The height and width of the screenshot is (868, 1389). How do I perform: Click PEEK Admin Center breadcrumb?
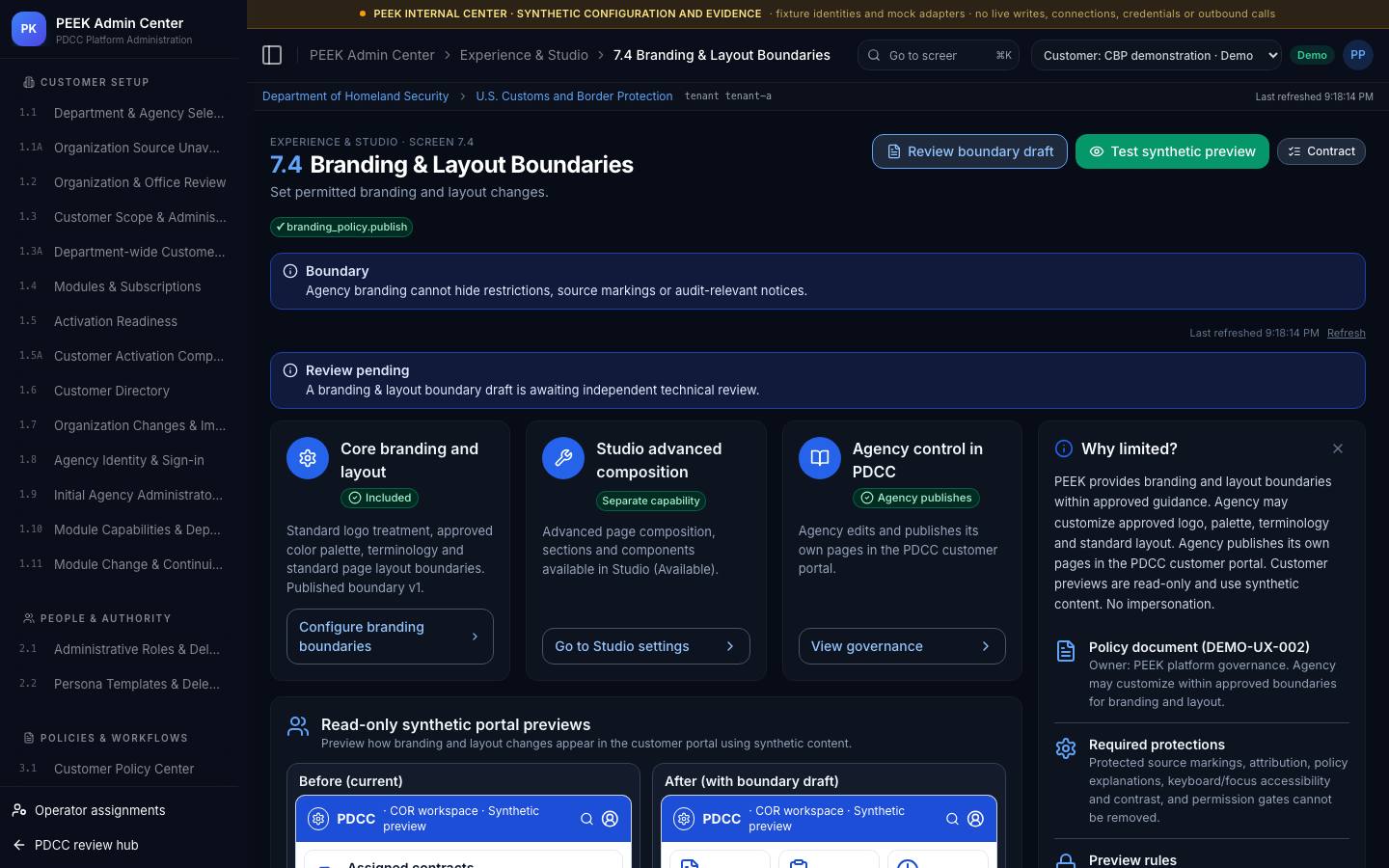point(371,55)
